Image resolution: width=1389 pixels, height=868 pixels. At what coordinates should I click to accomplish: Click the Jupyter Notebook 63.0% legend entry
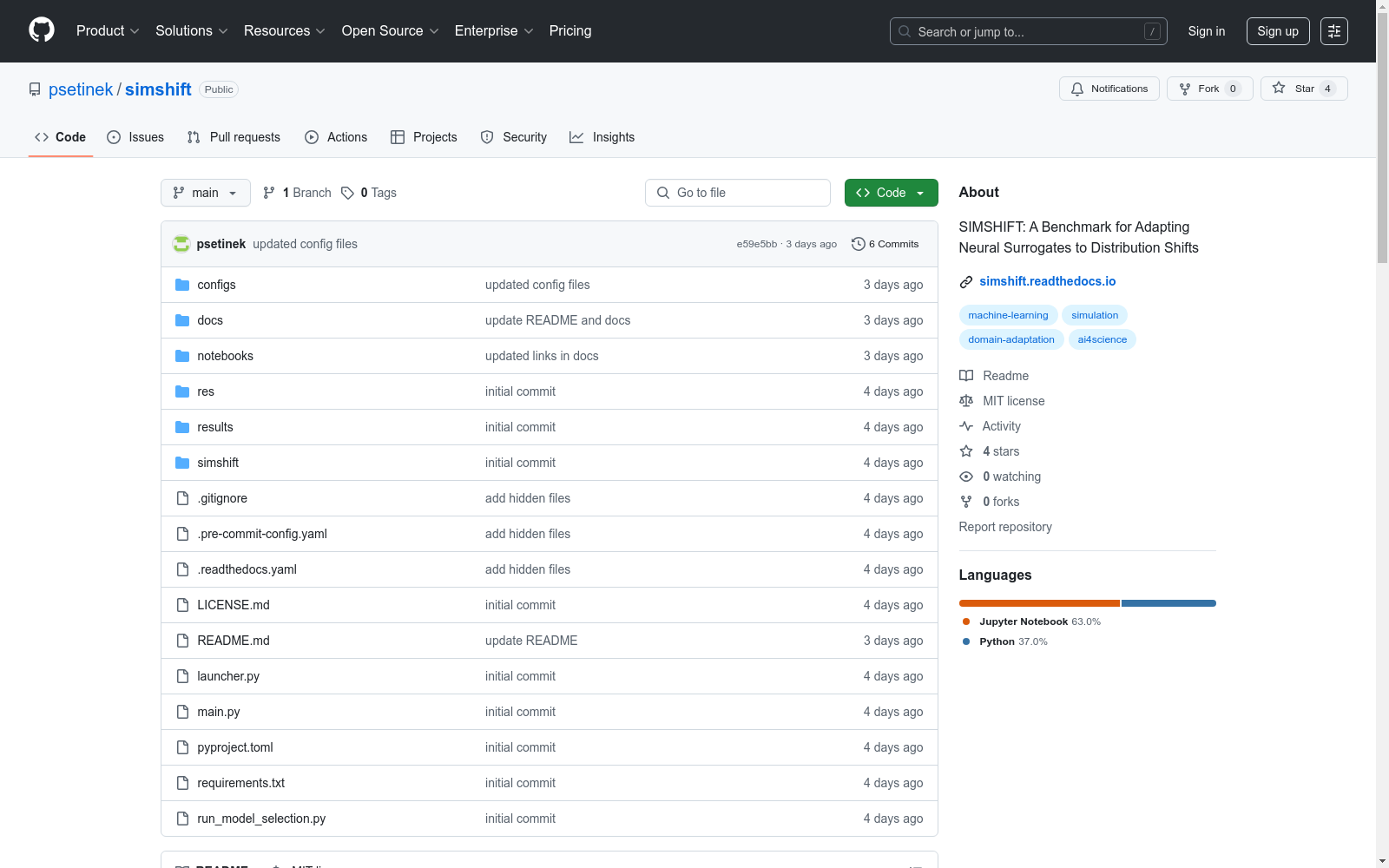tap(1031, 621)
